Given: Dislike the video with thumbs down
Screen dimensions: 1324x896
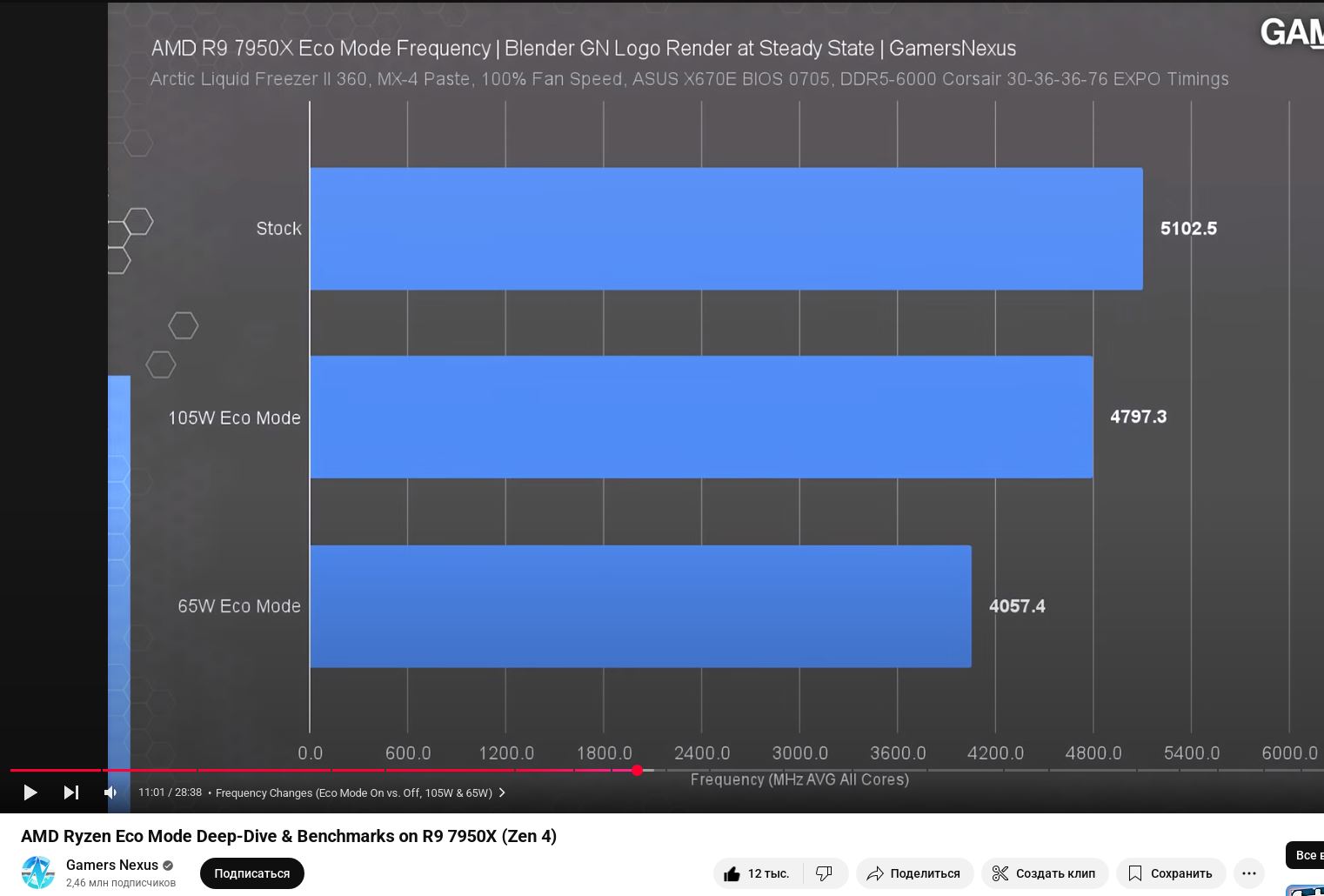Looking at the screenshot, I should tap(825, 873).
